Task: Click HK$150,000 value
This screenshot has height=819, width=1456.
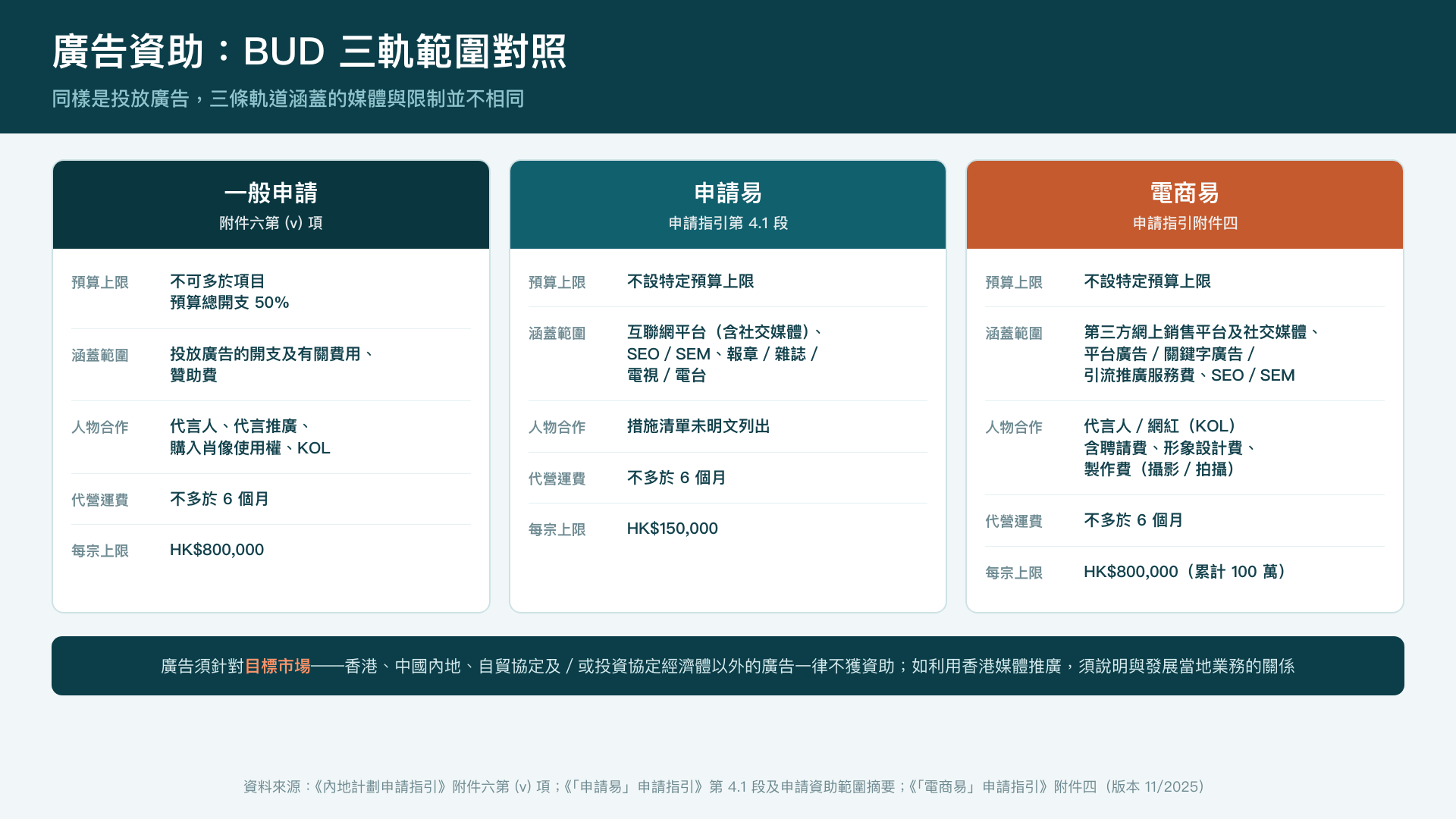Action: pos(673,529)
